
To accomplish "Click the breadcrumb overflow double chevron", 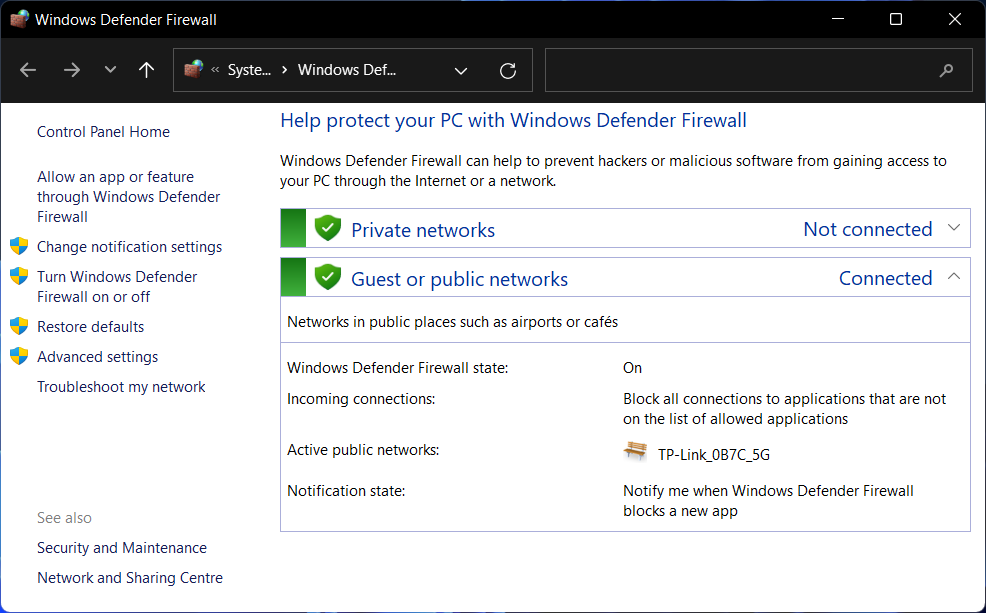I will click(x=215, y=70).
